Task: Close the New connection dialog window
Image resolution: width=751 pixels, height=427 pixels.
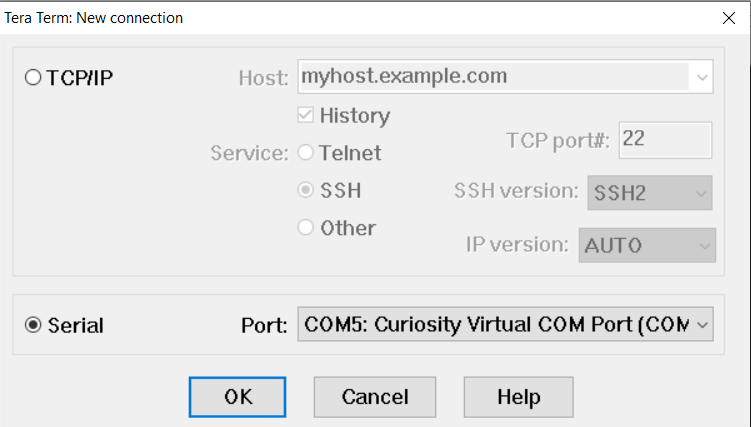Action: click(727, 17)
